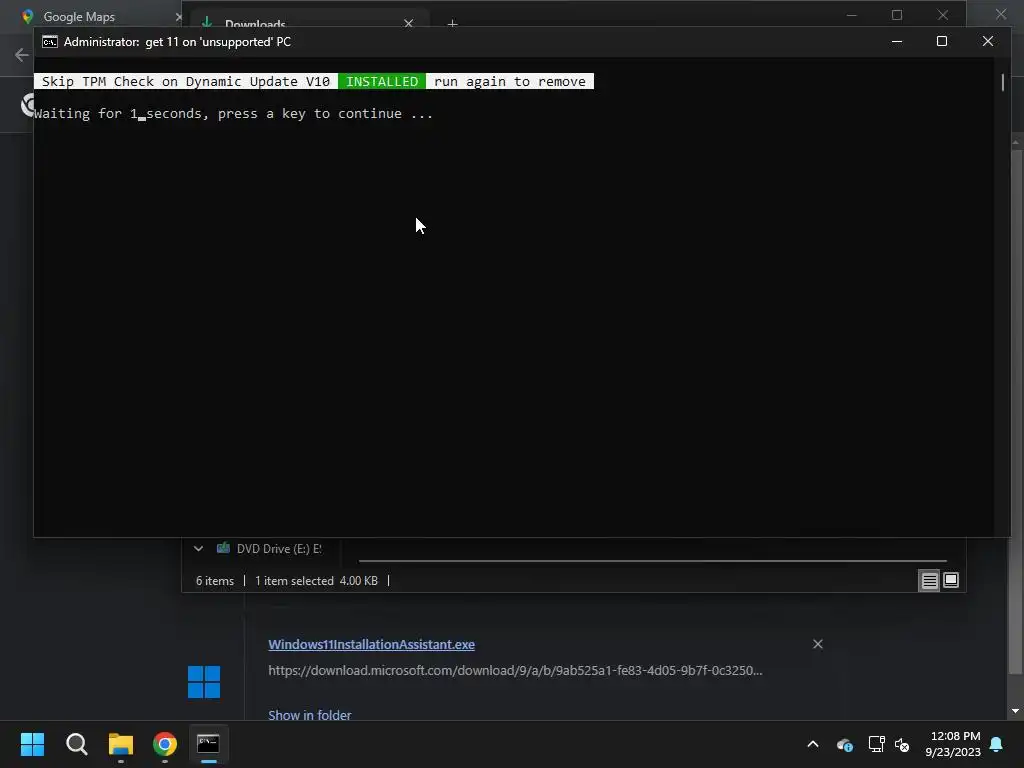Open OneDrive cloud tray icon
1024x768 pixels.
(844, 744)
